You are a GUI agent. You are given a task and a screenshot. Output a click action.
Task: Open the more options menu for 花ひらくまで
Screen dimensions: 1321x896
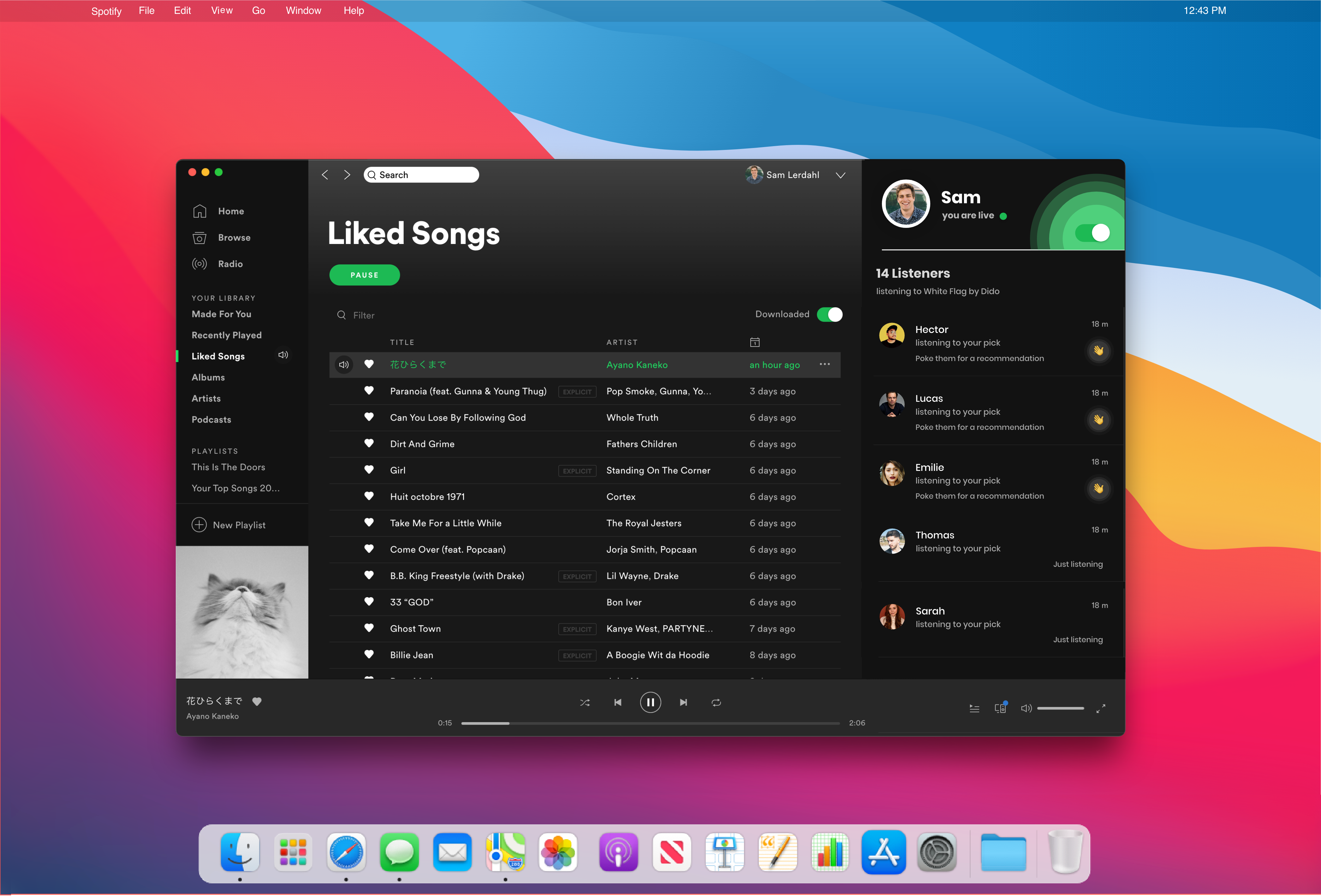tap(824, 364)
